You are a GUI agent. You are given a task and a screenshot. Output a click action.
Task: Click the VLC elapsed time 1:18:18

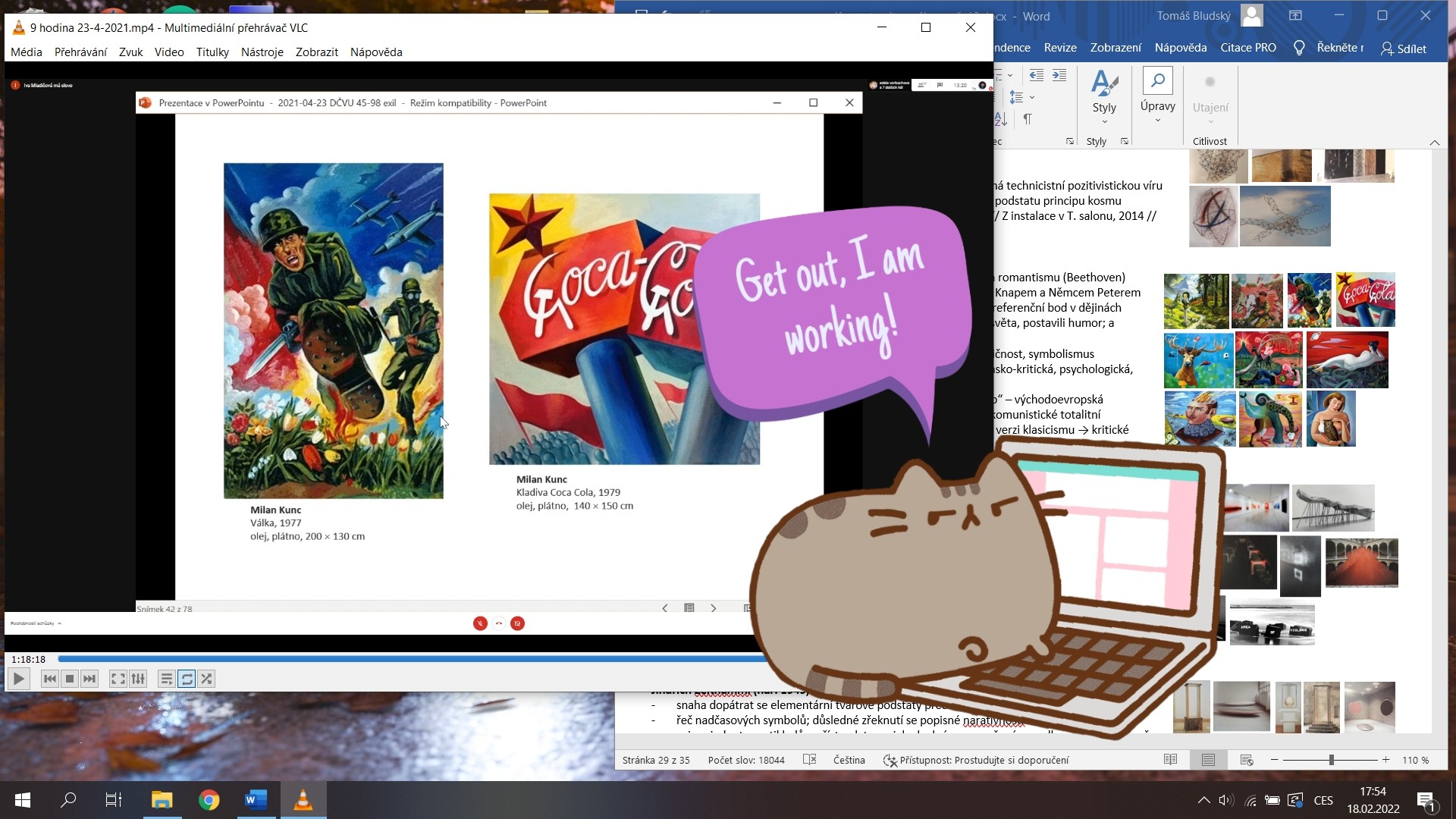click(28, 660)
